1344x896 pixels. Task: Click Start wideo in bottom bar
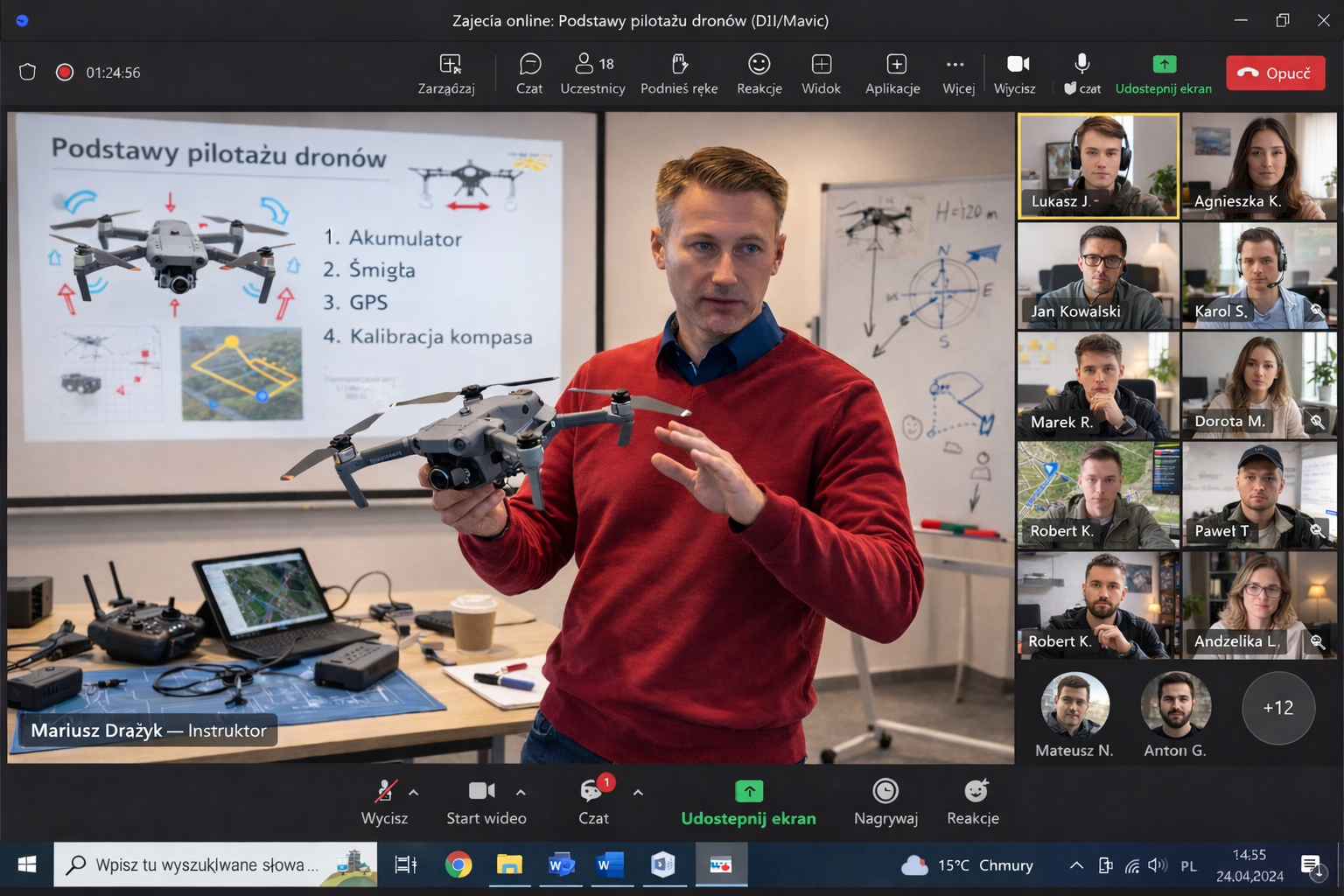click(x=486, y=802)
